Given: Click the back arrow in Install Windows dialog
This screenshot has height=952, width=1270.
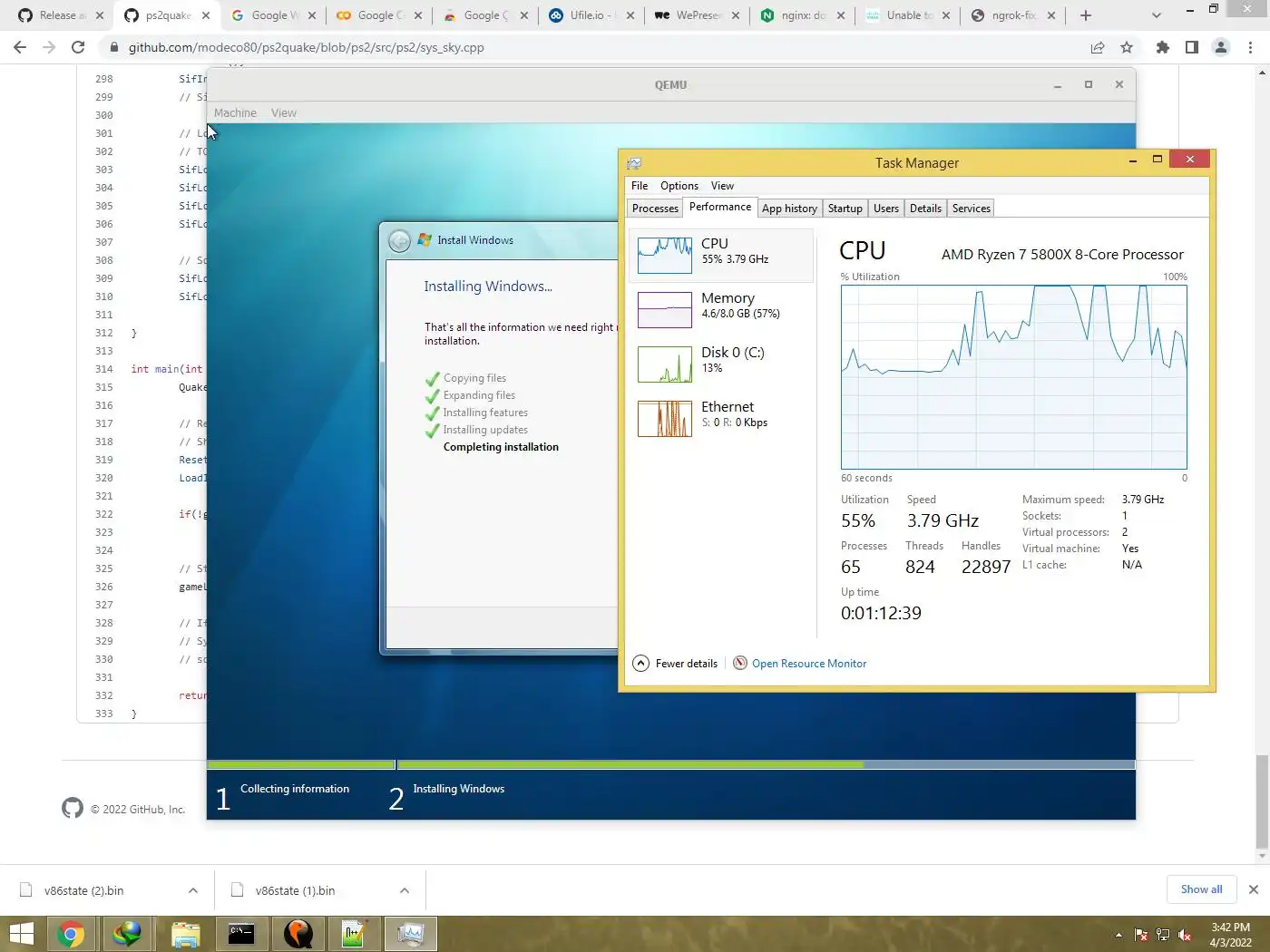Looking at the screenshot, I should 399,240.
